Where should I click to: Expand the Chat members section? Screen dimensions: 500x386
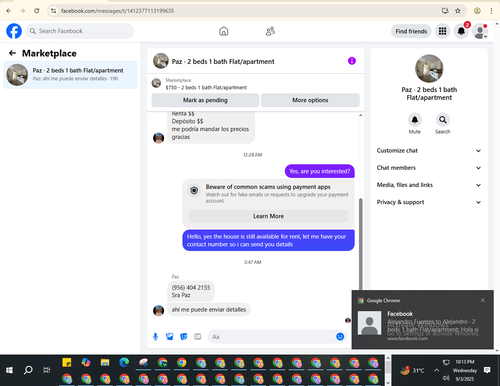click(429, 168)
